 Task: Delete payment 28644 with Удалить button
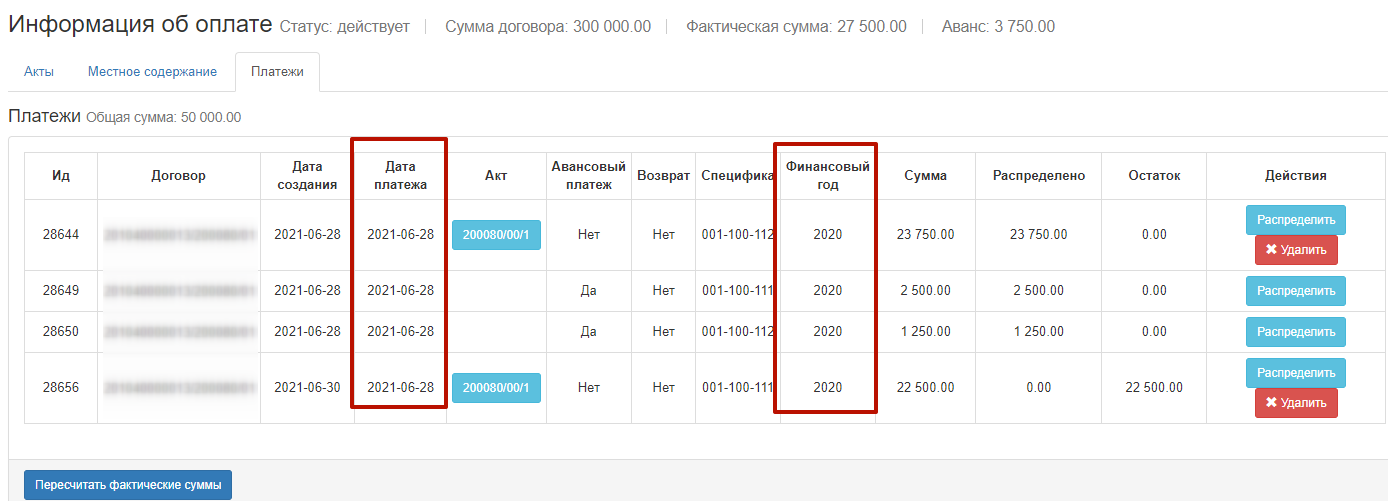1295,250
